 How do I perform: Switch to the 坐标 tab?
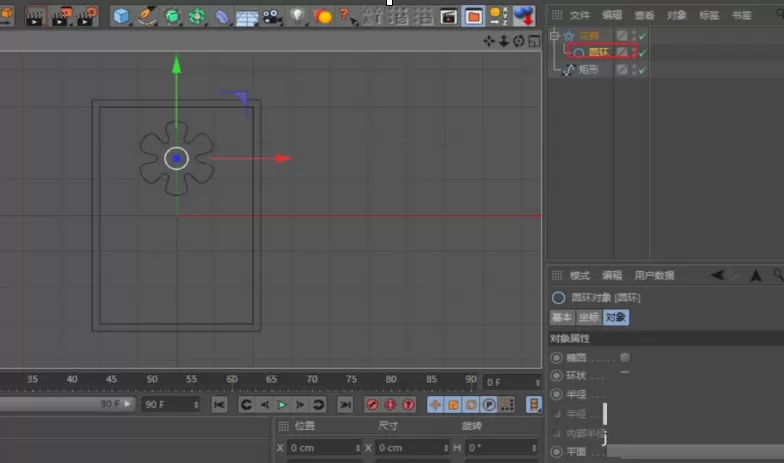point(589,318)
